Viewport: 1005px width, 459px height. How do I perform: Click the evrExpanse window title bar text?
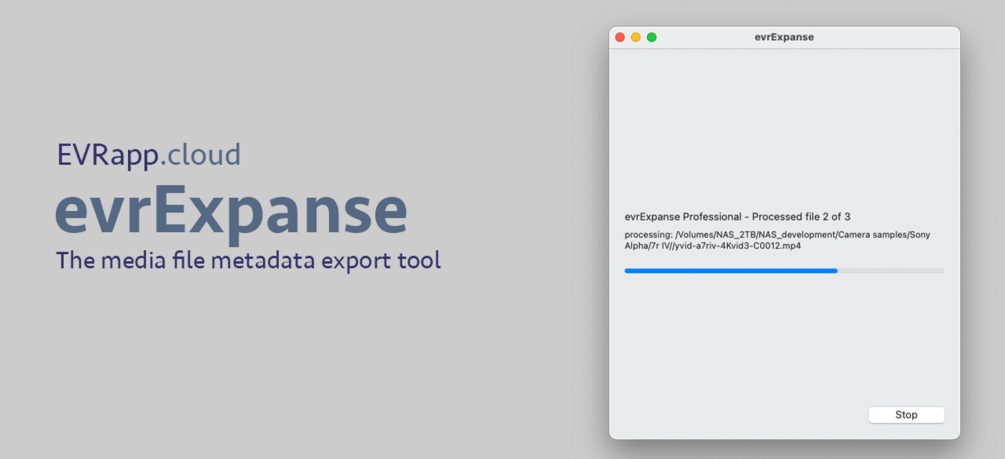click(x=784, y=37)
